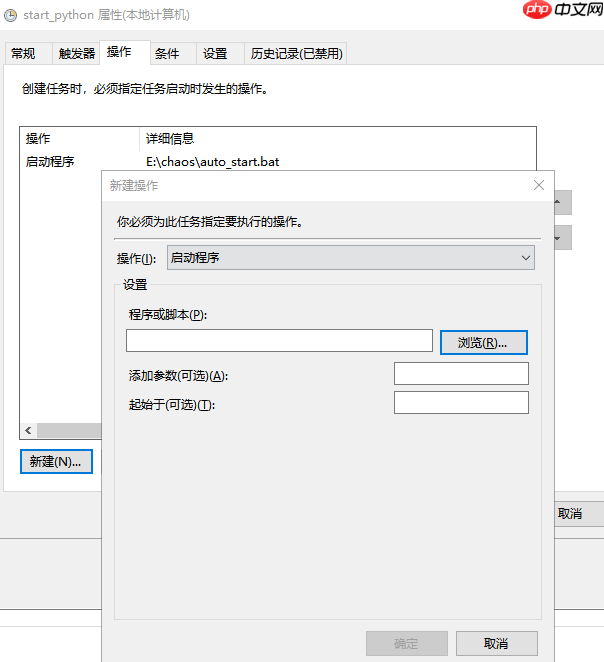Viewport: 604px width, 662px height.
Task: Click the 取消 button of the properties window
Action: click(579, 513)
